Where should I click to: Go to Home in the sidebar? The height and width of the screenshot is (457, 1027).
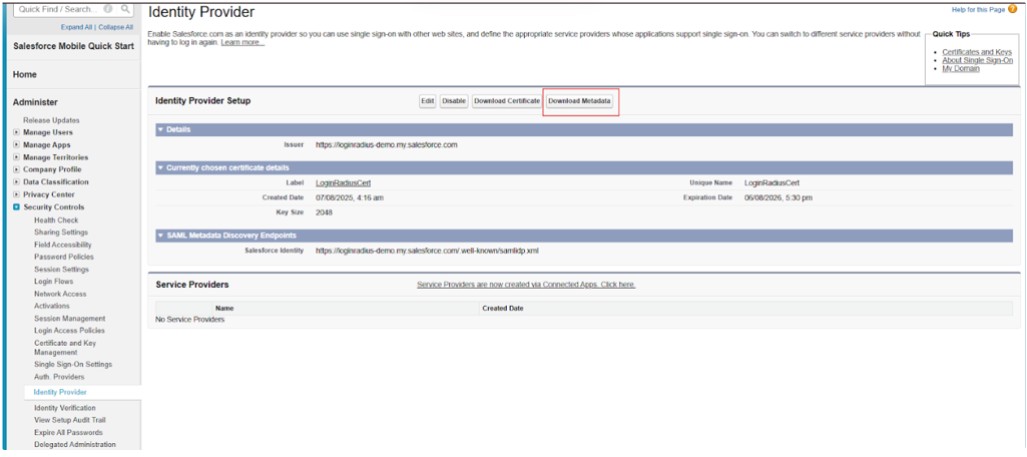[25, 75]
